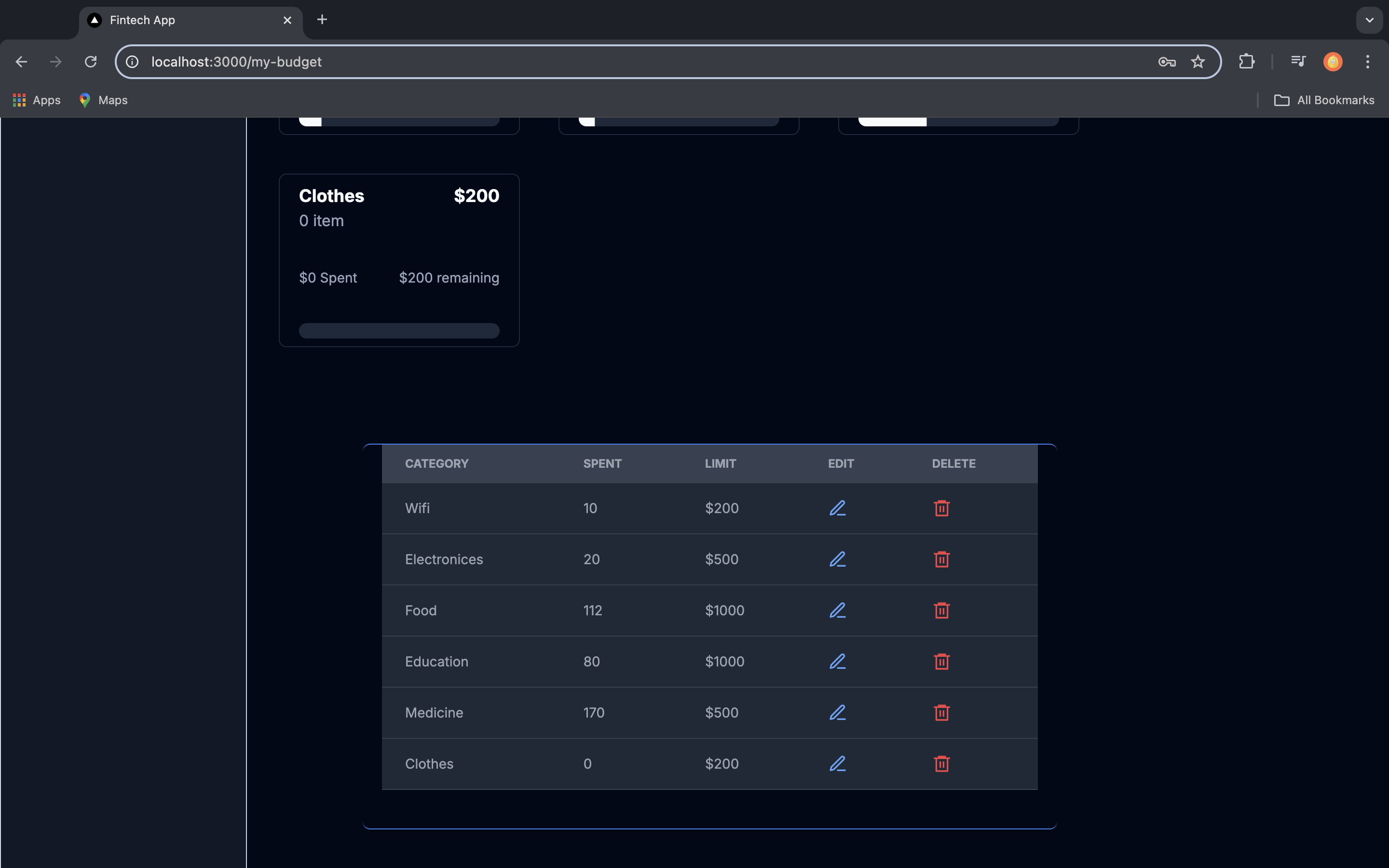Reload the my-budget page
Viewport: 1389px width, 868px height.
point(91,61)
